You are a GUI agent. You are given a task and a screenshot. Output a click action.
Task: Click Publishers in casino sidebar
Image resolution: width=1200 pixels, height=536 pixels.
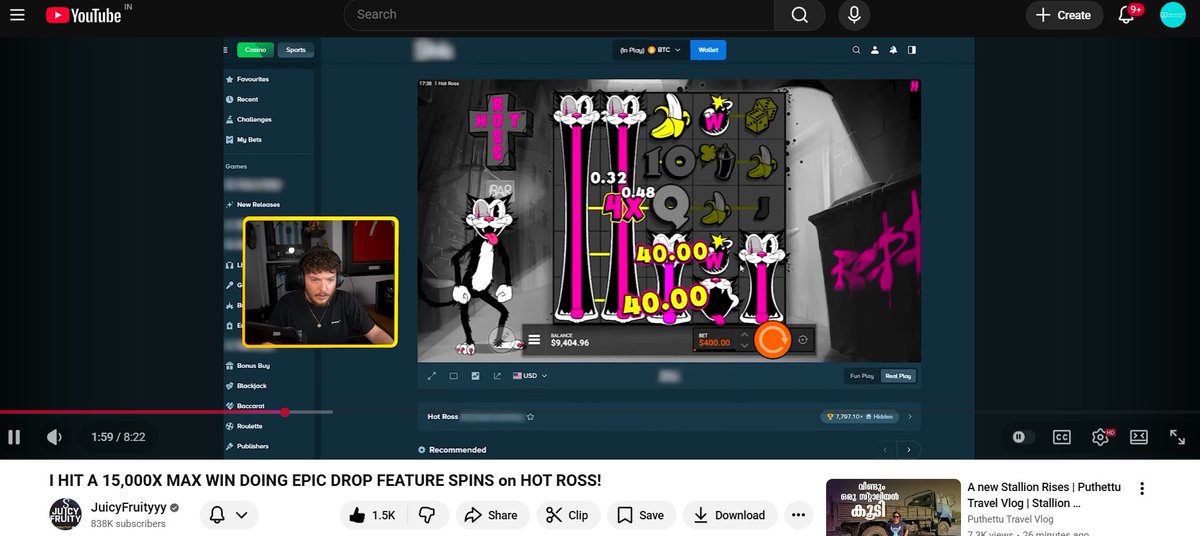click(252, 446)
